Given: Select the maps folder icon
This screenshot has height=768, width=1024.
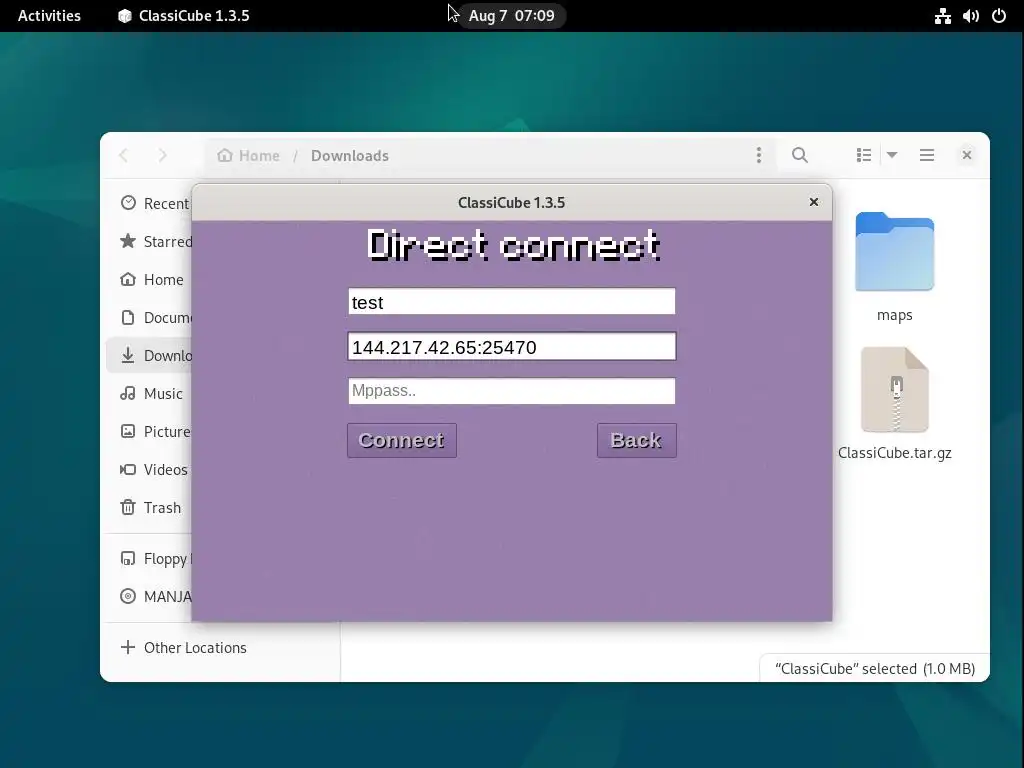Looking at the screenshot, I should click(895, 252).
